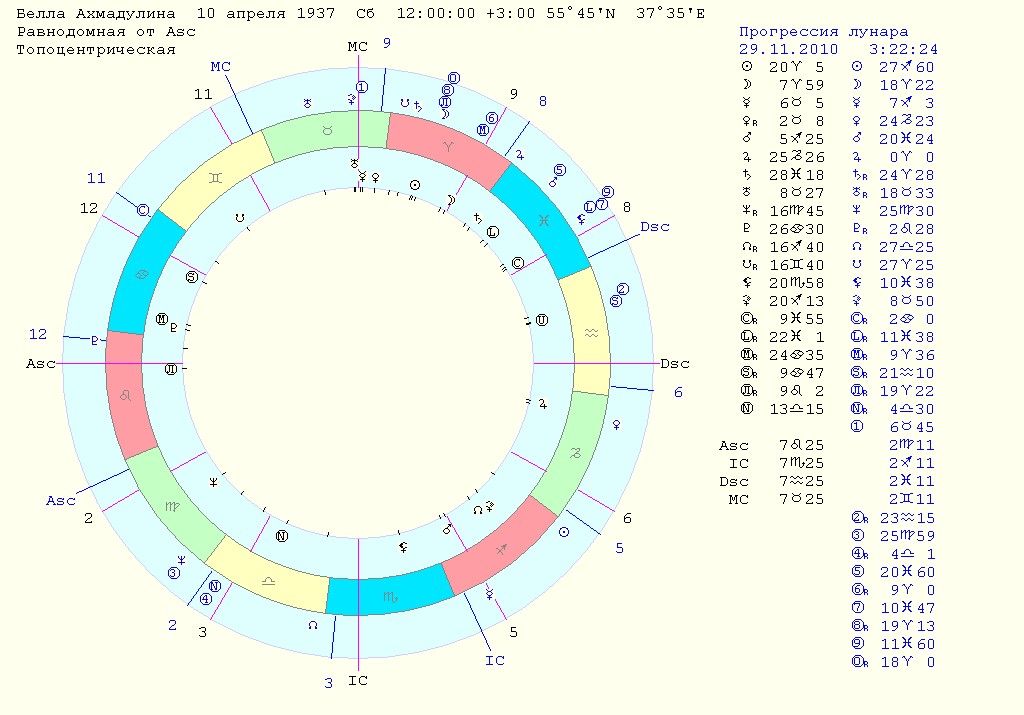Click the house system text "Равнодомная от Asc"
The height and width of the screenshot is (715, 1024).
pos(106,31)
